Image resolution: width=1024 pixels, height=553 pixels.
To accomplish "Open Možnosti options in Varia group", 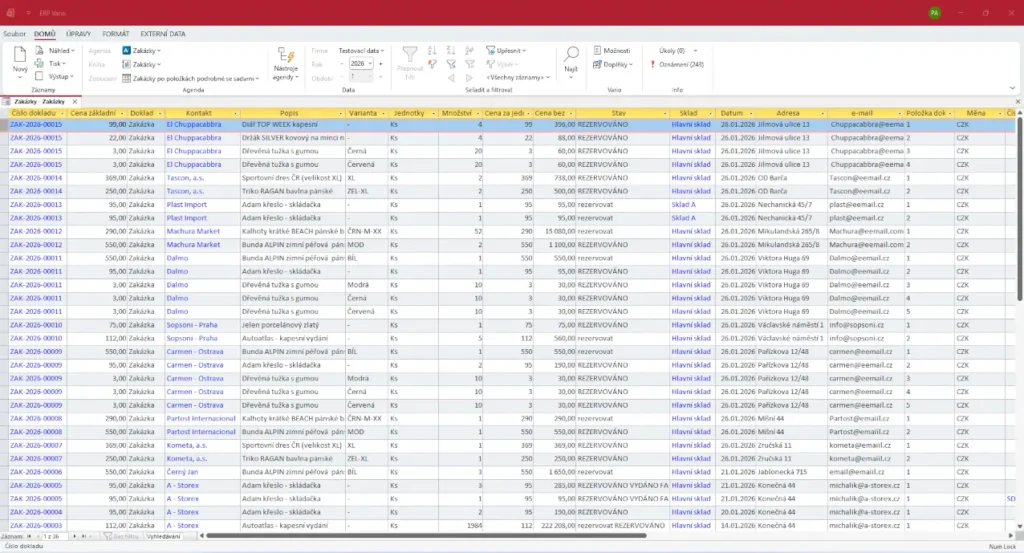I will (612, 50).
